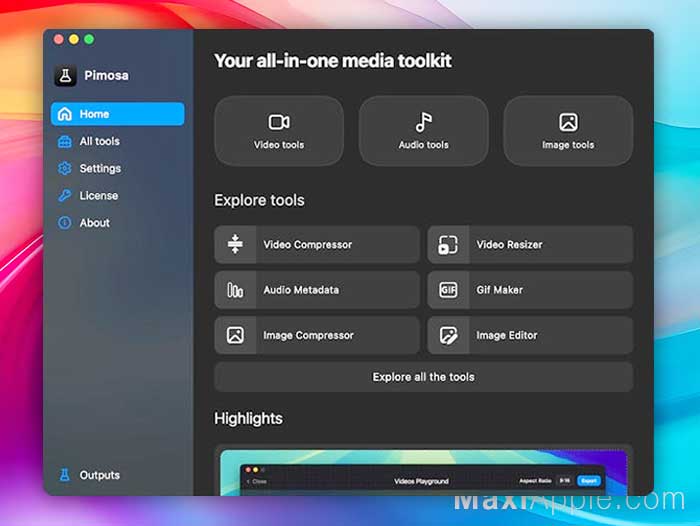Click the Gif Maker GIF icon

tap(448, 290)
